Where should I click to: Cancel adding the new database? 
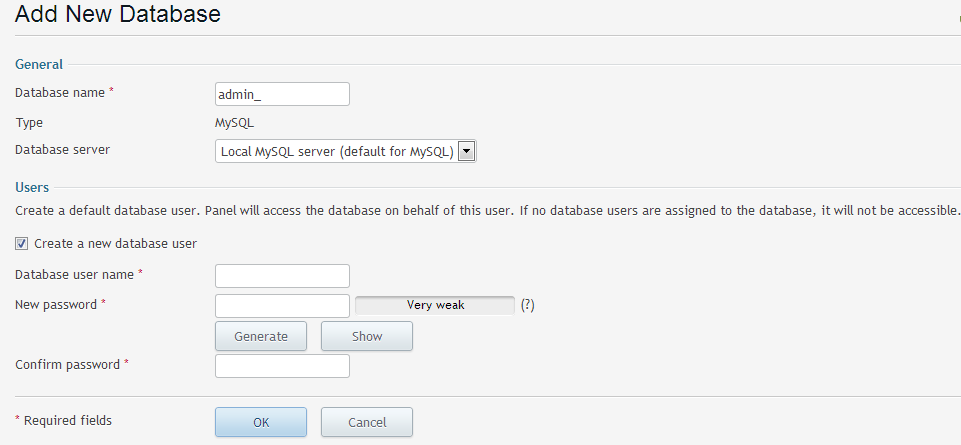coord(367,422)
